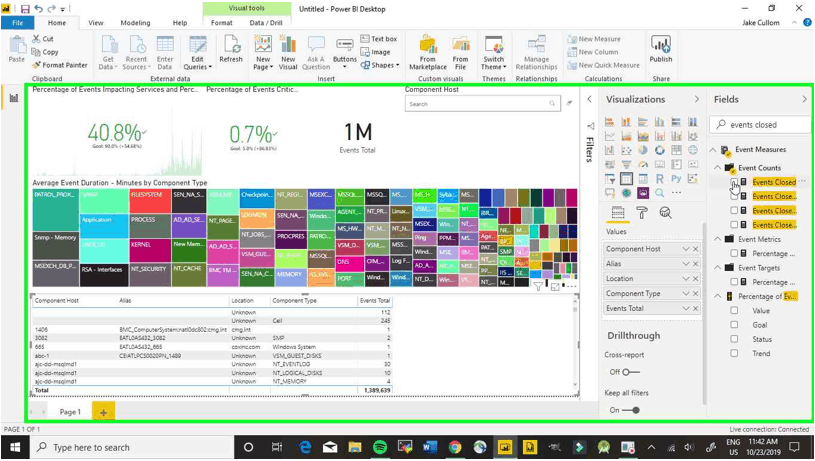Collapse the Event Metrics folder
This screenshot has width=815, height=461.
tap(718, 239)
